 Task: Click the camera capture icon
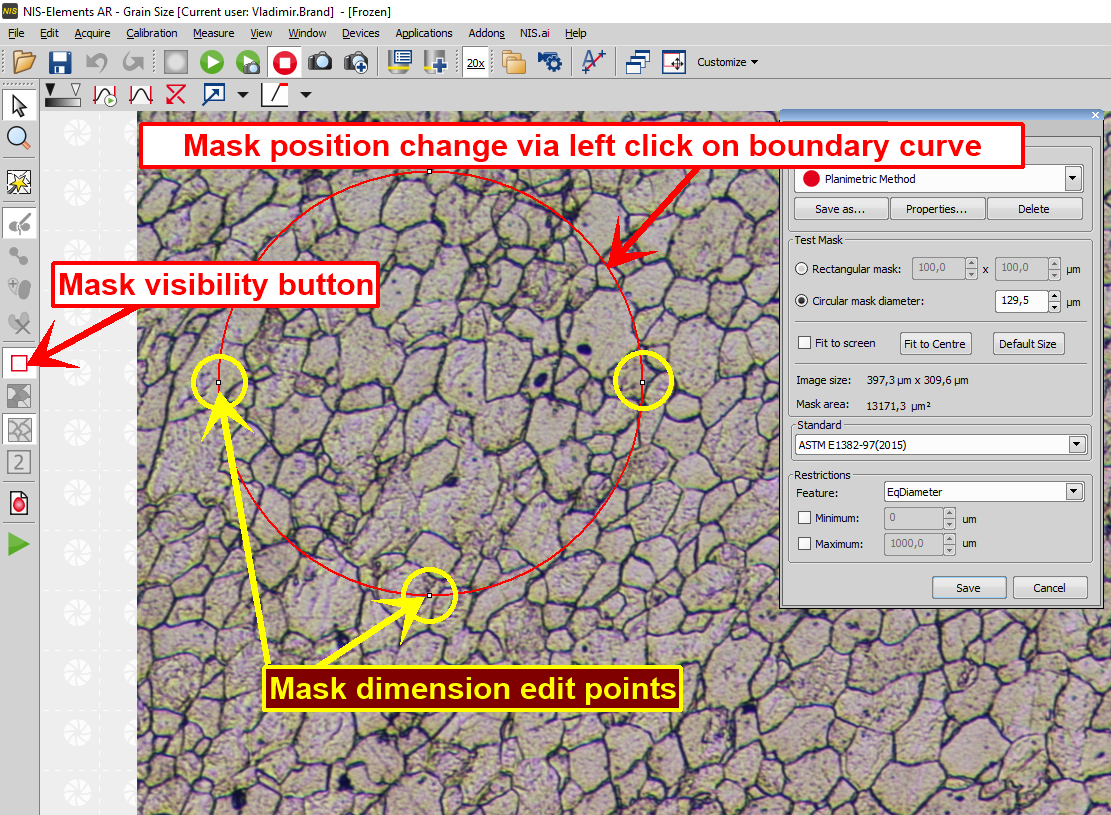[320, 62]
